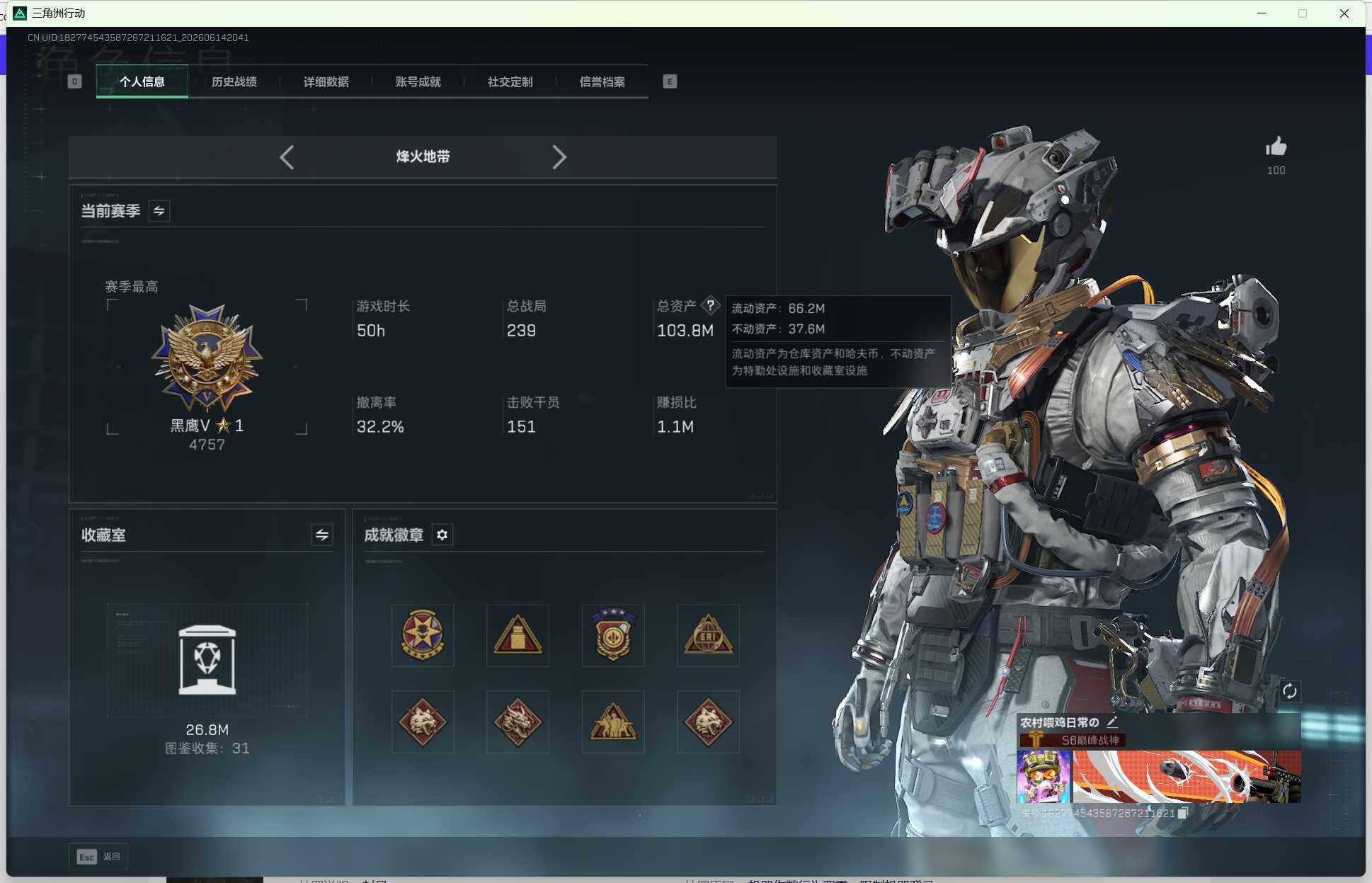Image resolution: width=1372 pixels, height=883 pixels.
Task: Click the collection value 26.8M
Action: pos(207,729)
